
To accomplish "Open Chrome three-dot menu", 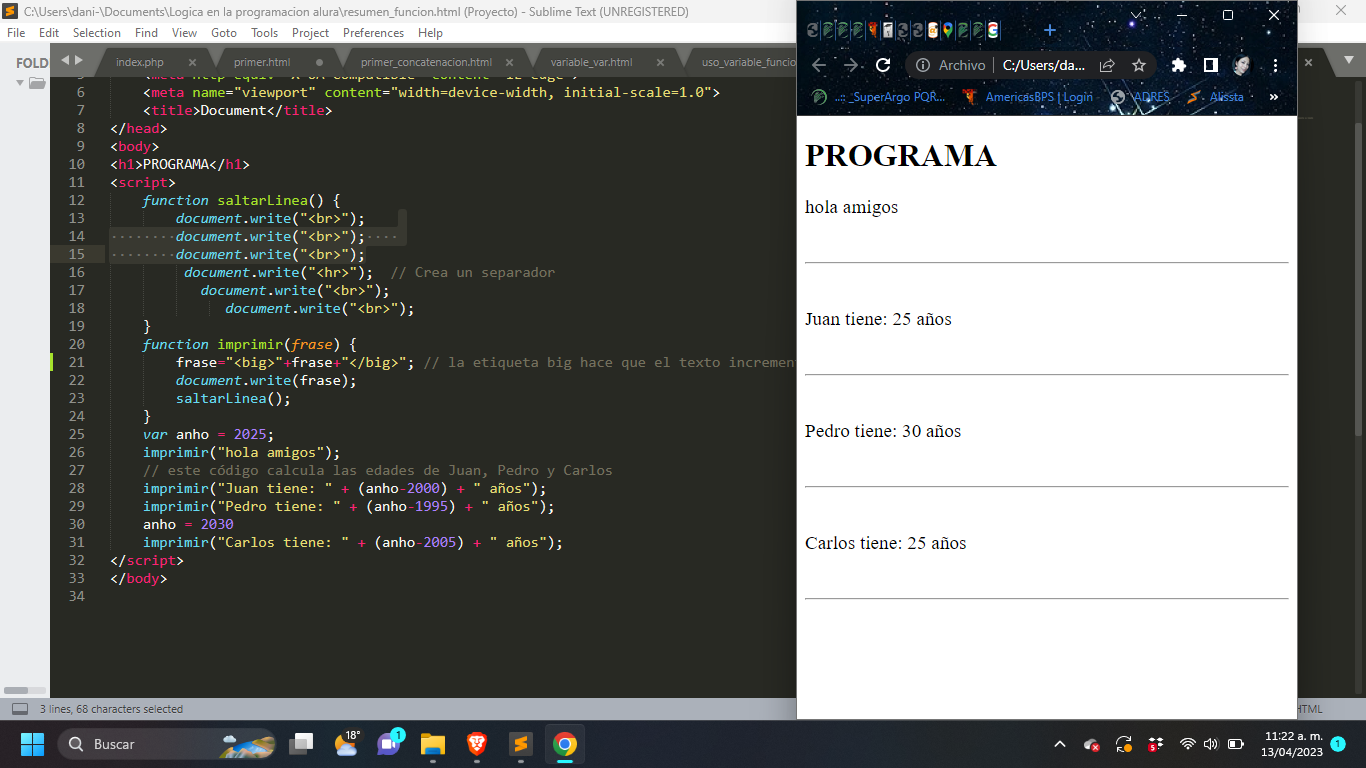I will pyautogui.click(x=1275, y=65).
